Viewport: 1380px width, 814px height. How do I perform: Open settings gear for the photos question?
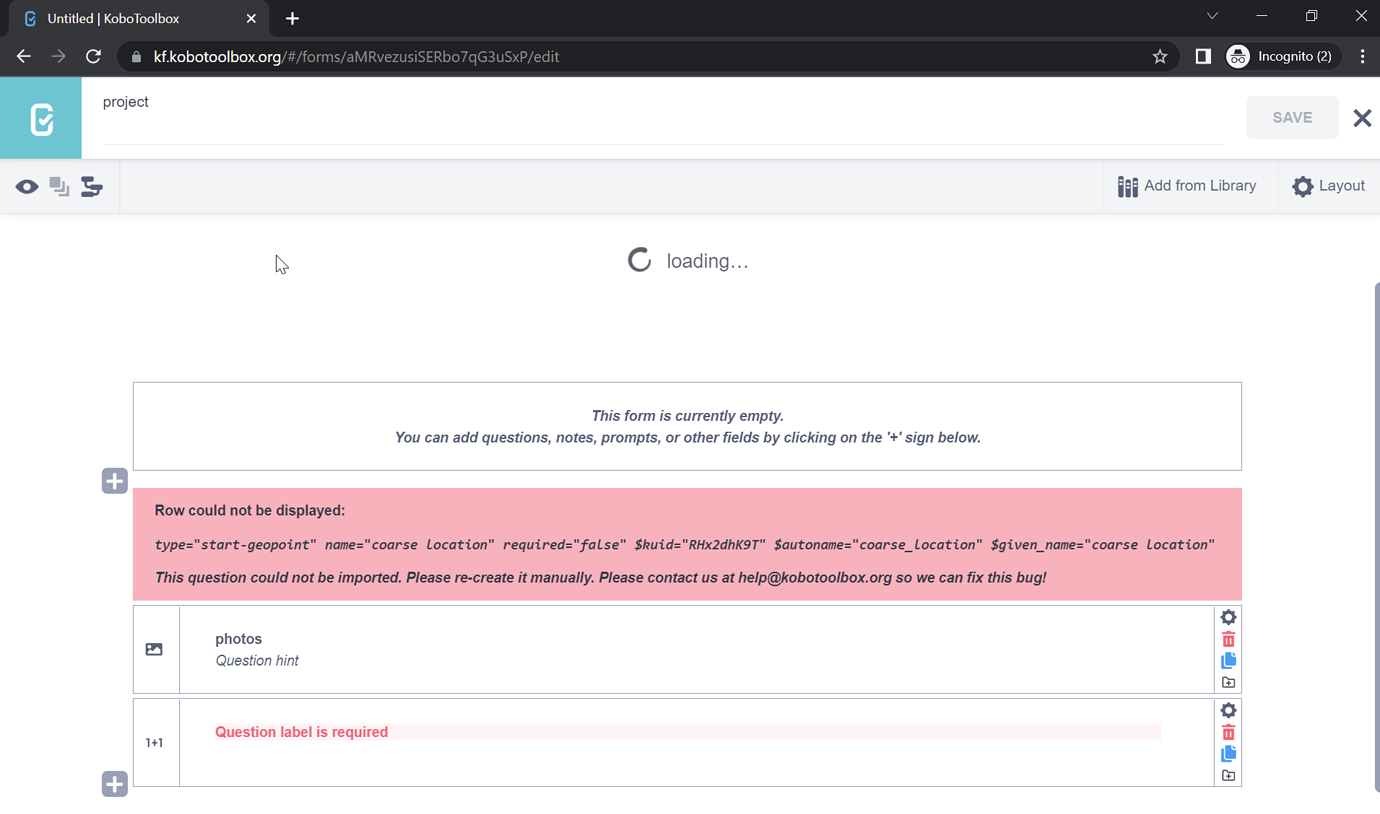click(1228, 617)
